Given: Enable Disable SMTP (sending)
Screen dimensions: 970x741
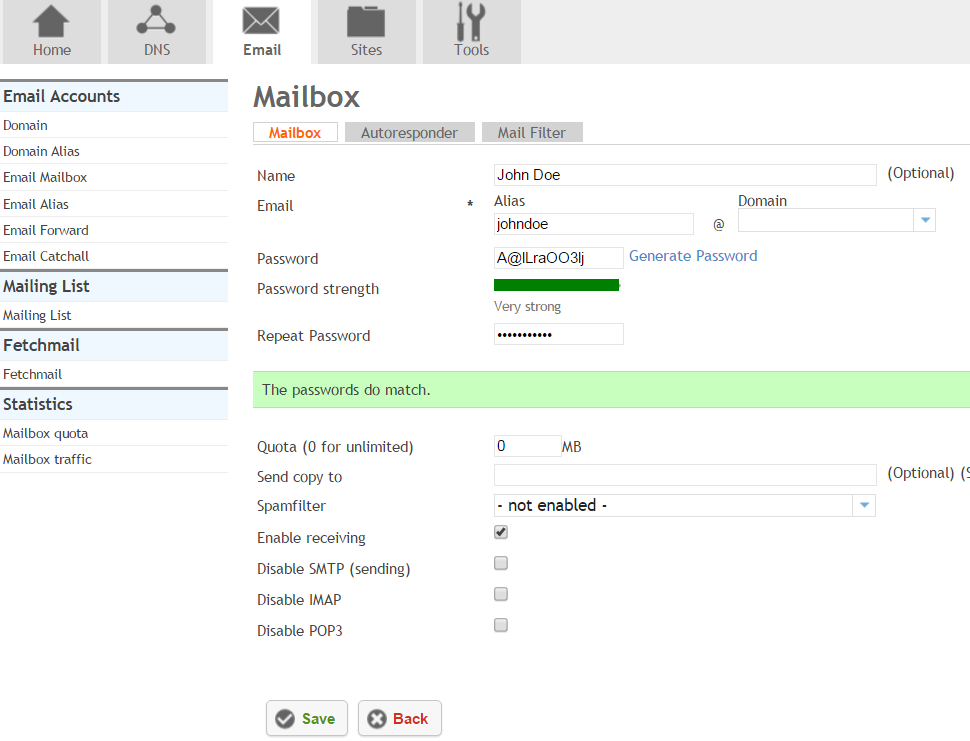Looking at the screenshot, I should (x=500, y=563).
